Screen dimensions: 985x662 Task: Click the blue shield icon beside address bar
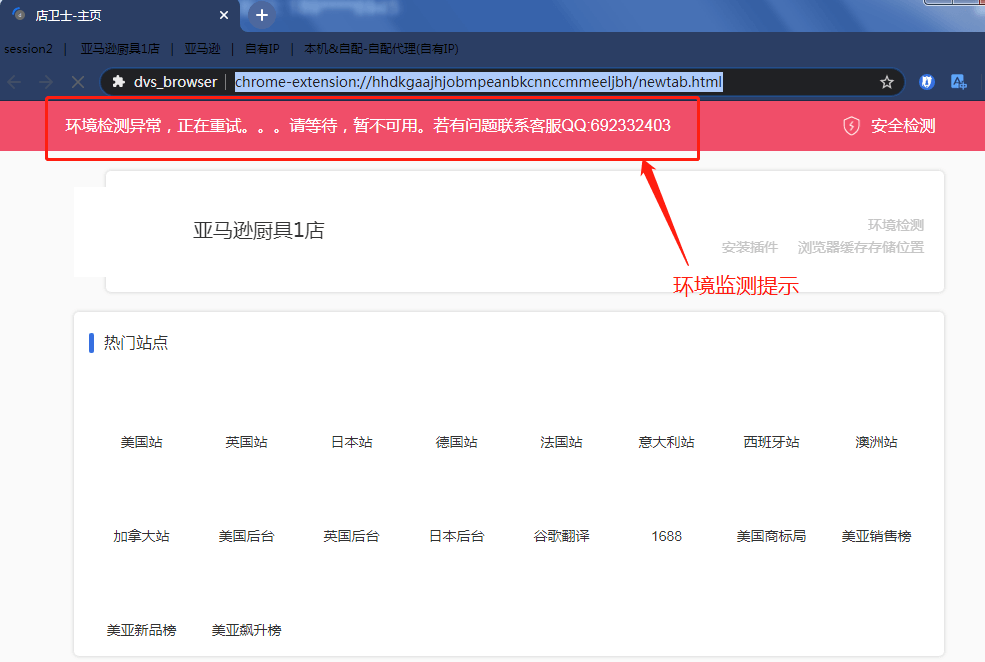pyautogui.click(x=927, y=82)
